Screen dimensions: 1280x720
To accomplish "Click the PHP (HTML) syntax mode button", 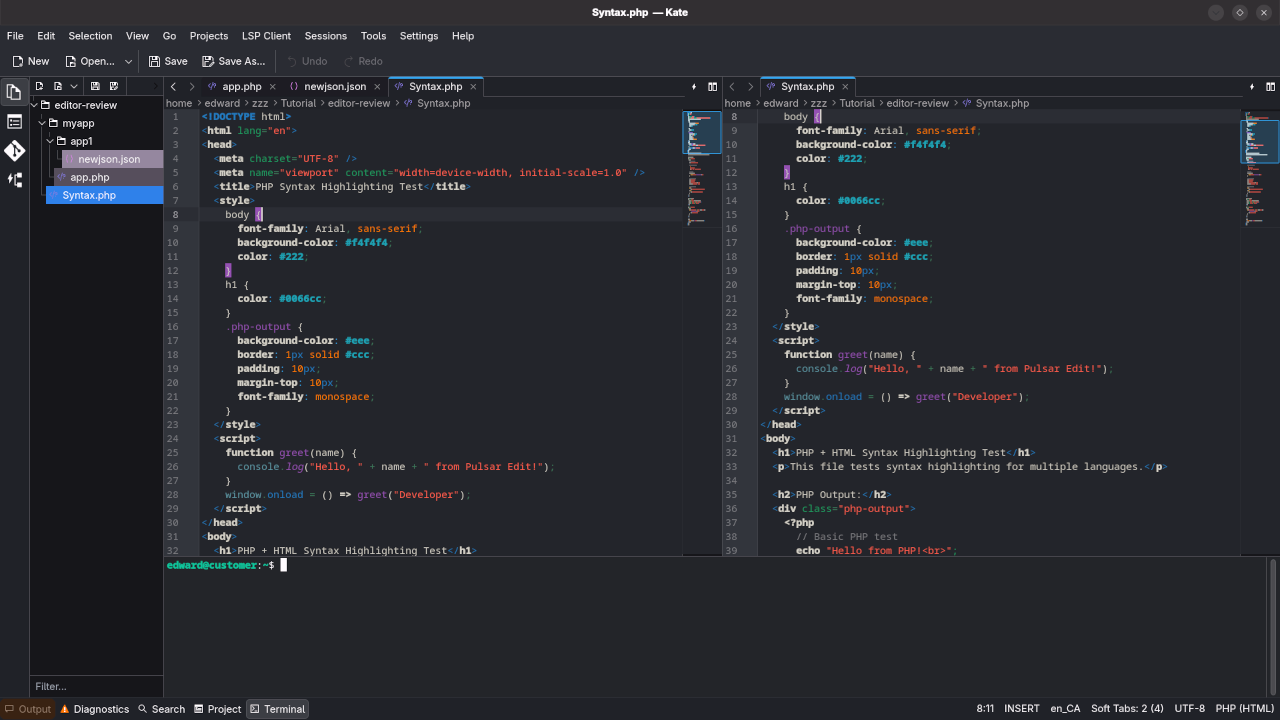I will (1244, 709).
